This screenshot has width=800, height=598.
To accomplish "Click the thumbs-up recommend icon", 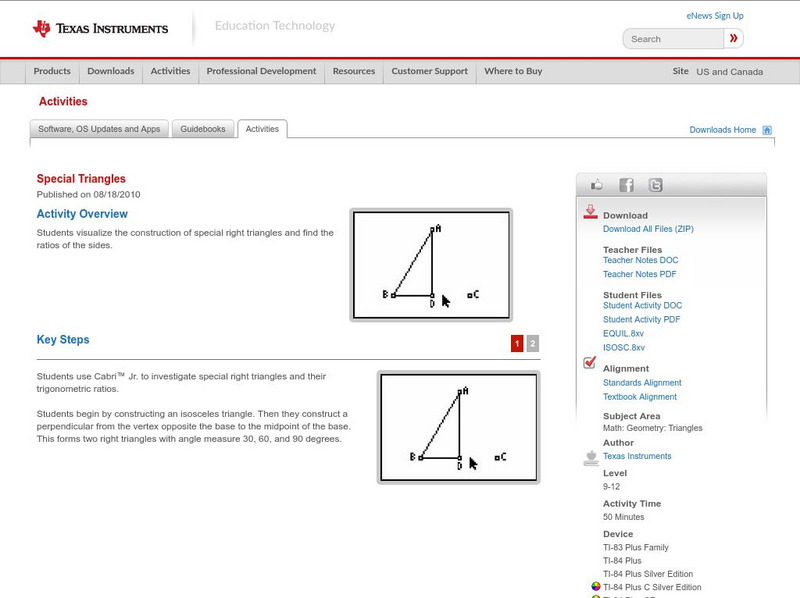I will [x=597, y=184].
